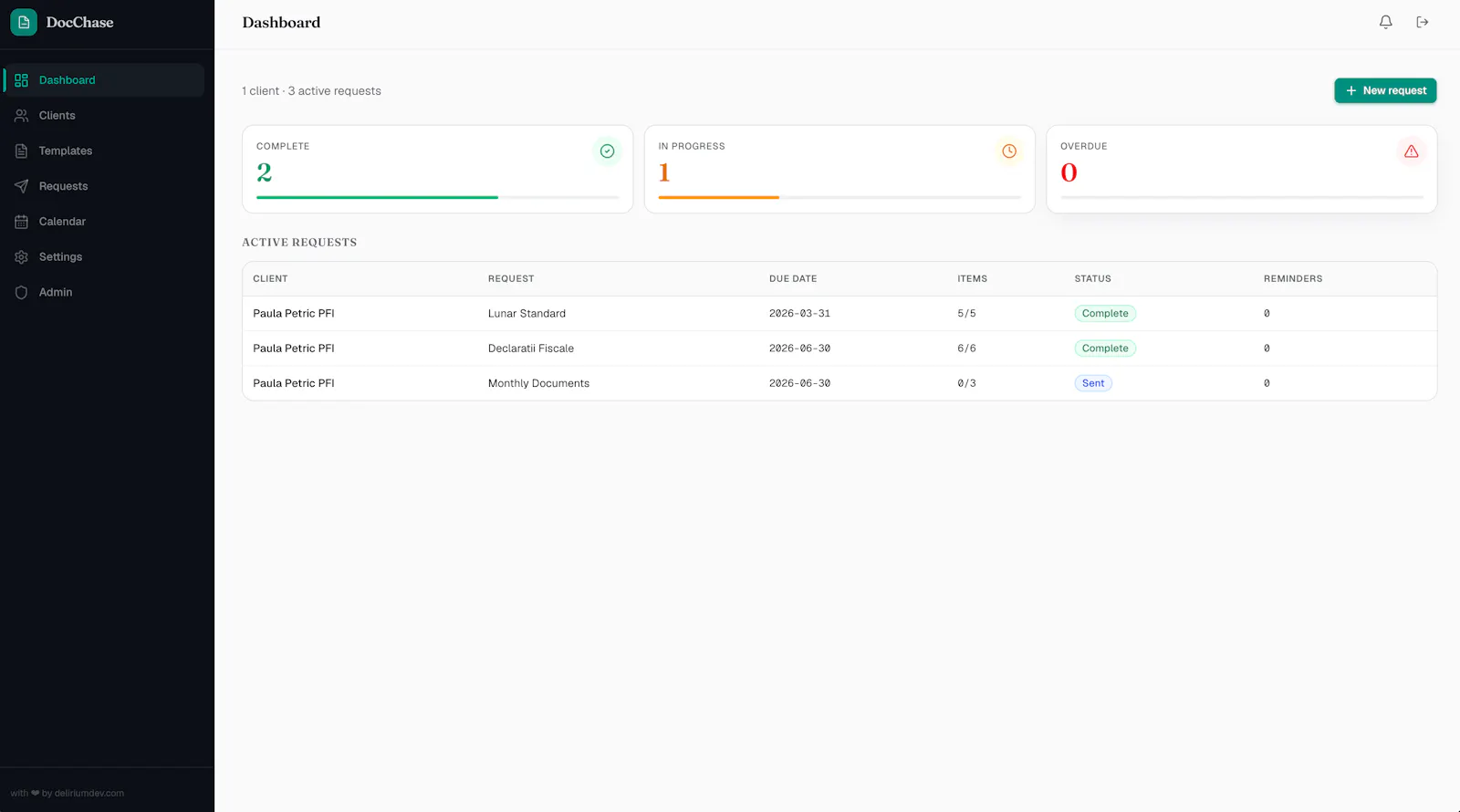Click due date 2026-03-31
The image size is (1460, 812).
click(799, 314)
